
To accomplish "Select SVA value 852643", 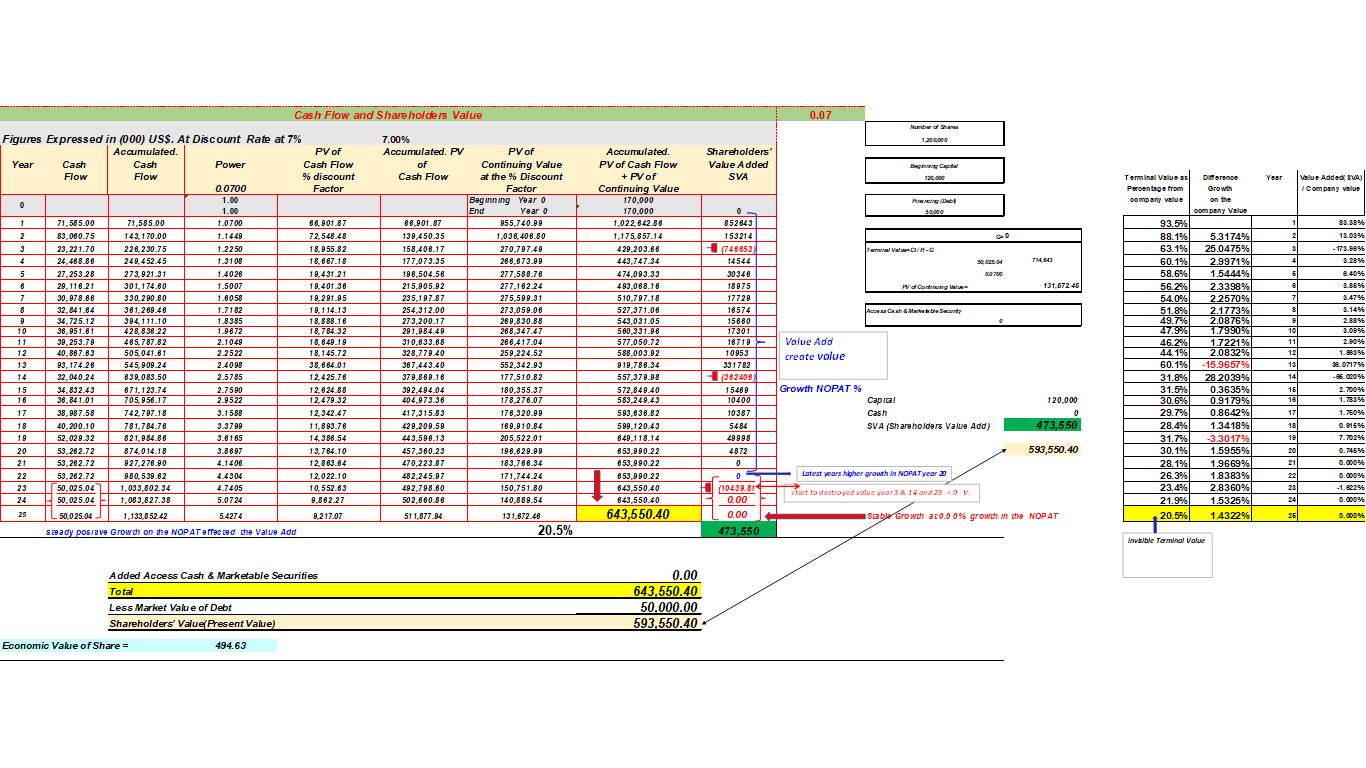I will pyautogui.click(x=738, y=223).
